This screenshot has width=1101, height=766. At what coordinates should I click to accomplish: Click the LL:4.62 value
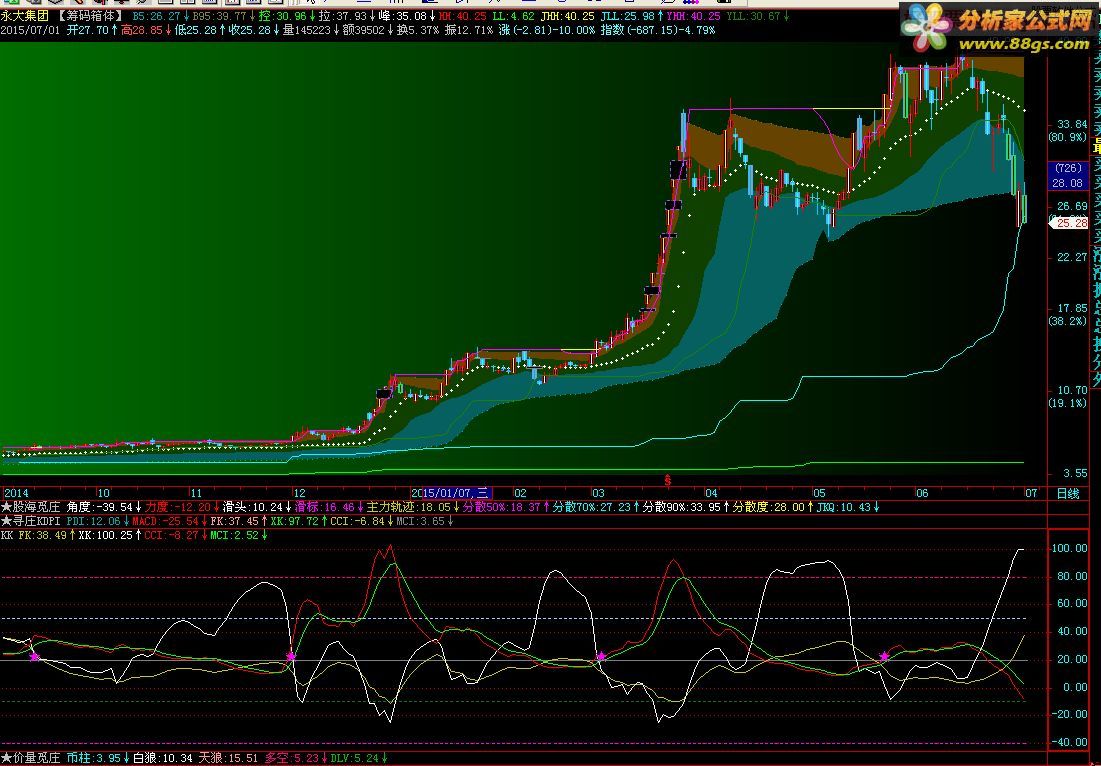point(513,15)
